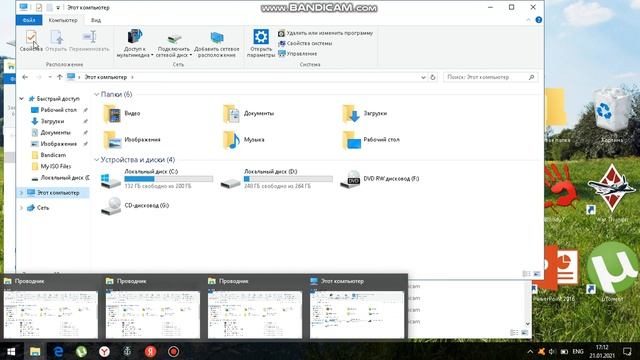Select CD-дисковод (G:)

pyautogui.click(x=135, y=206)
